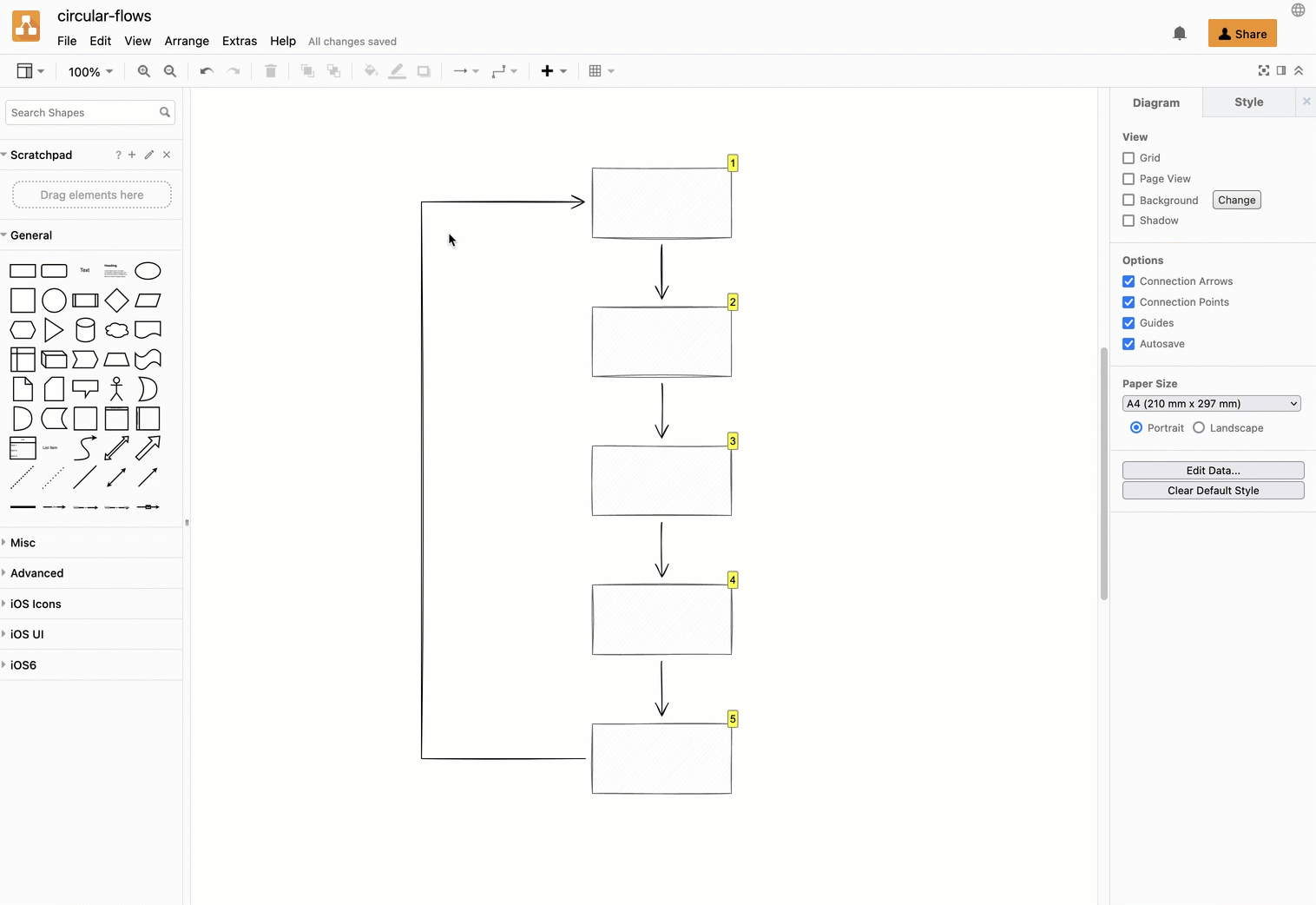Expand the Advanced shapes section

(x=36, y=572)
